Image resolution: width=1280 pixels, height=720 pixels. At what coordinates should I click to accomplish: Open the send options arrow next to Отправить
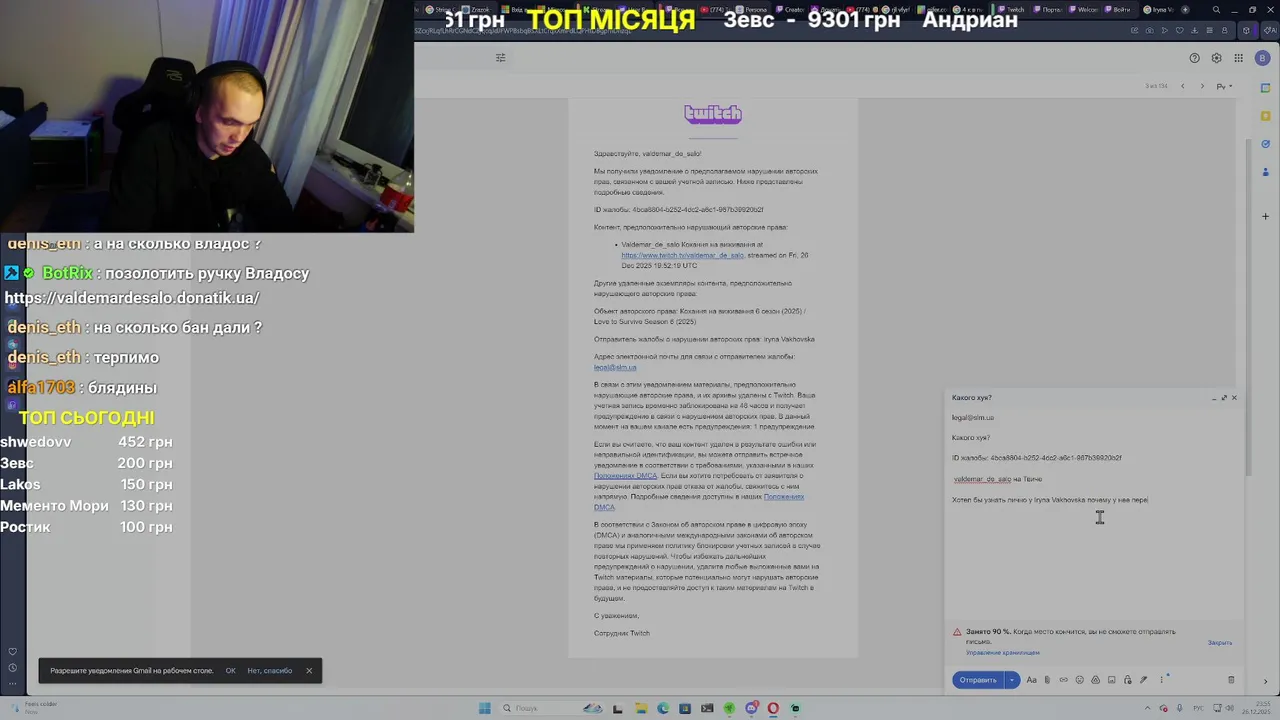(x=1012, y=680)
